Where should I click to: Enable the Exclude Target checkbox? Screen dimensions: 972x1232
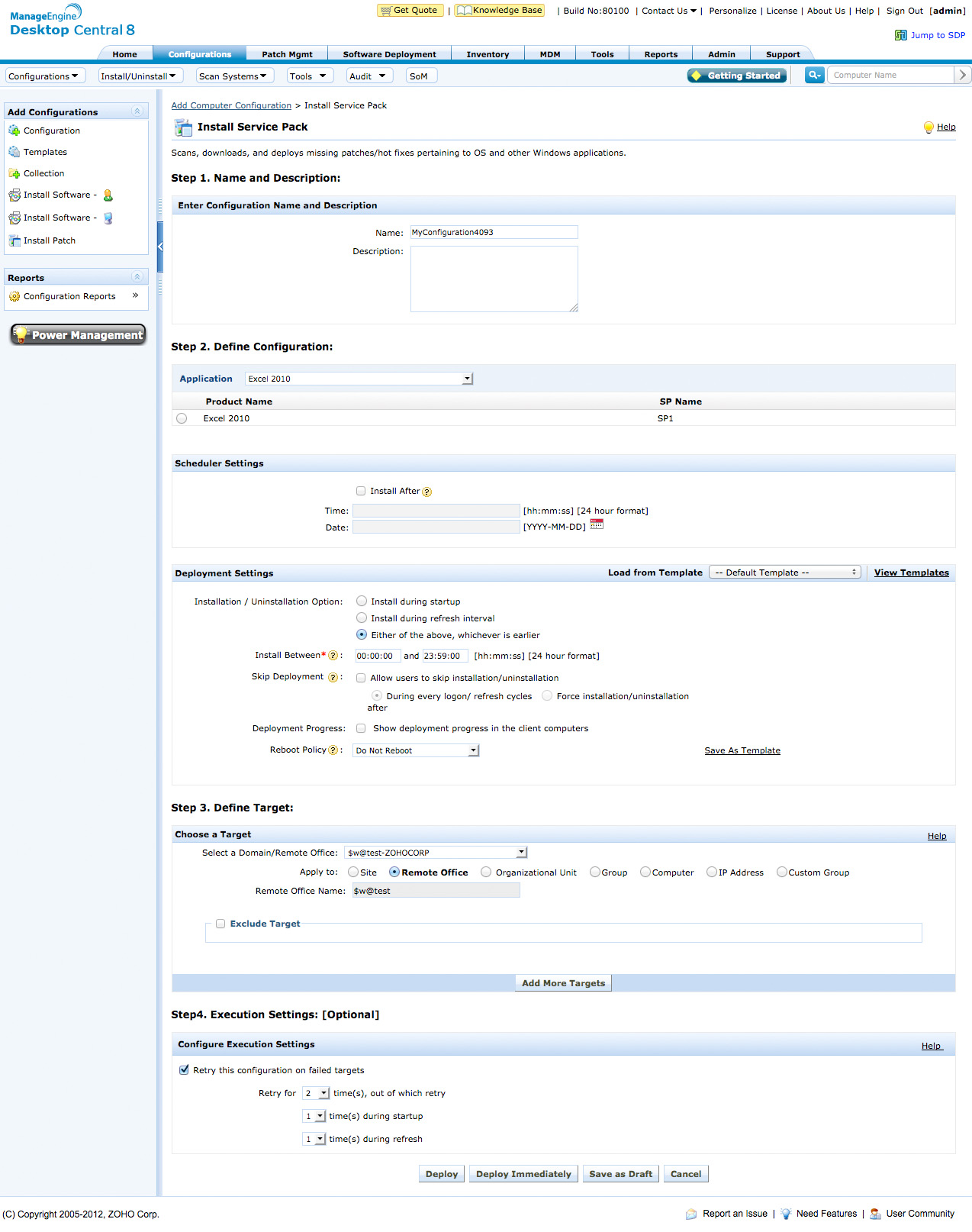pyautogui.click(x=220, y=924)
